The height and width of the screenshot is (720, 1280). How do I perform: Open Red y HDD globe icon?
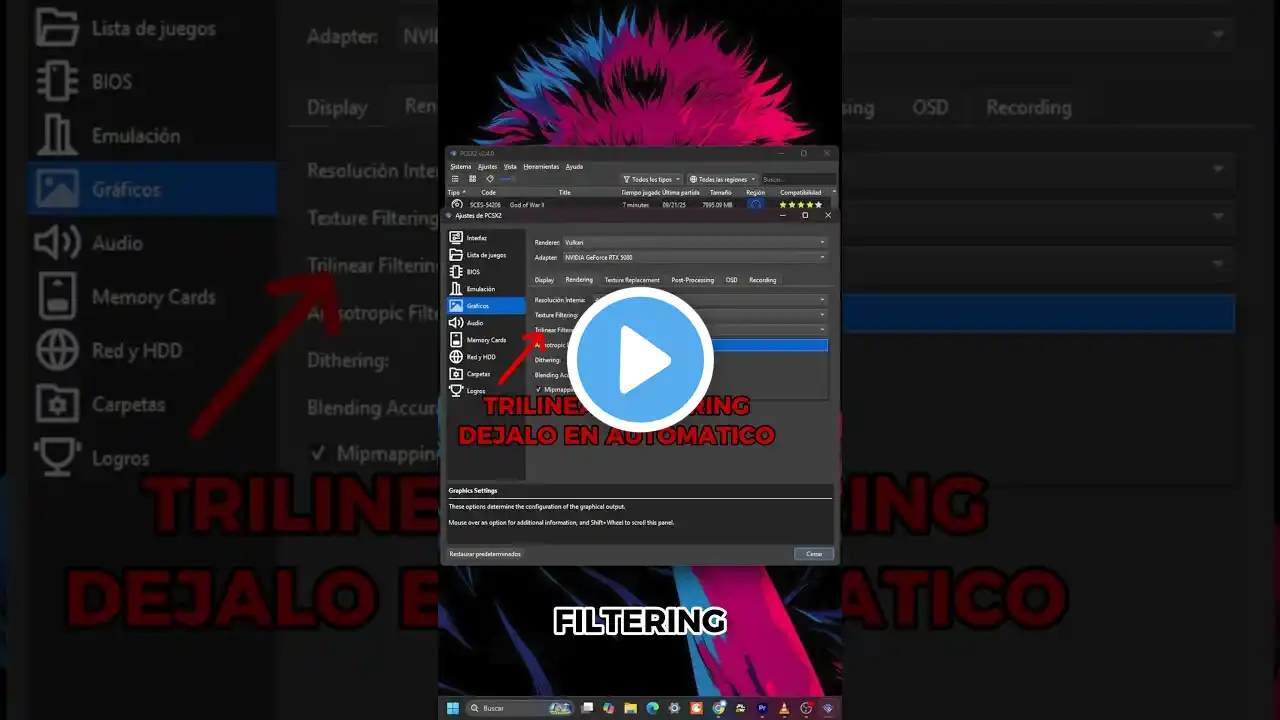coord(456,357)
